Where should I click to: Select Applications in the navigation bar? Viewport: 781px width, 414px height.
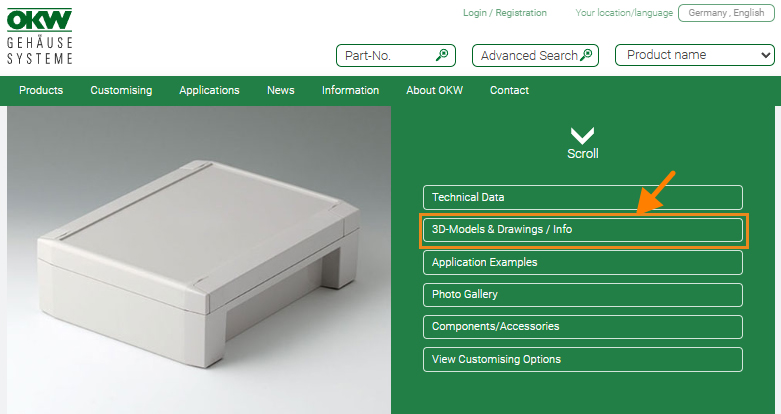pyautogui.click(x=209, y=90)
